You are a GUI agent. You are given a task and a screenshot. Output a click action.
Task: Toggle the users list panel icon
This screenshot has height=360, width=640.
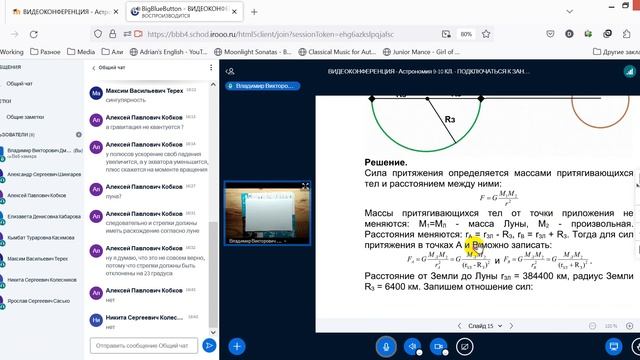click(x=230, y=71)
